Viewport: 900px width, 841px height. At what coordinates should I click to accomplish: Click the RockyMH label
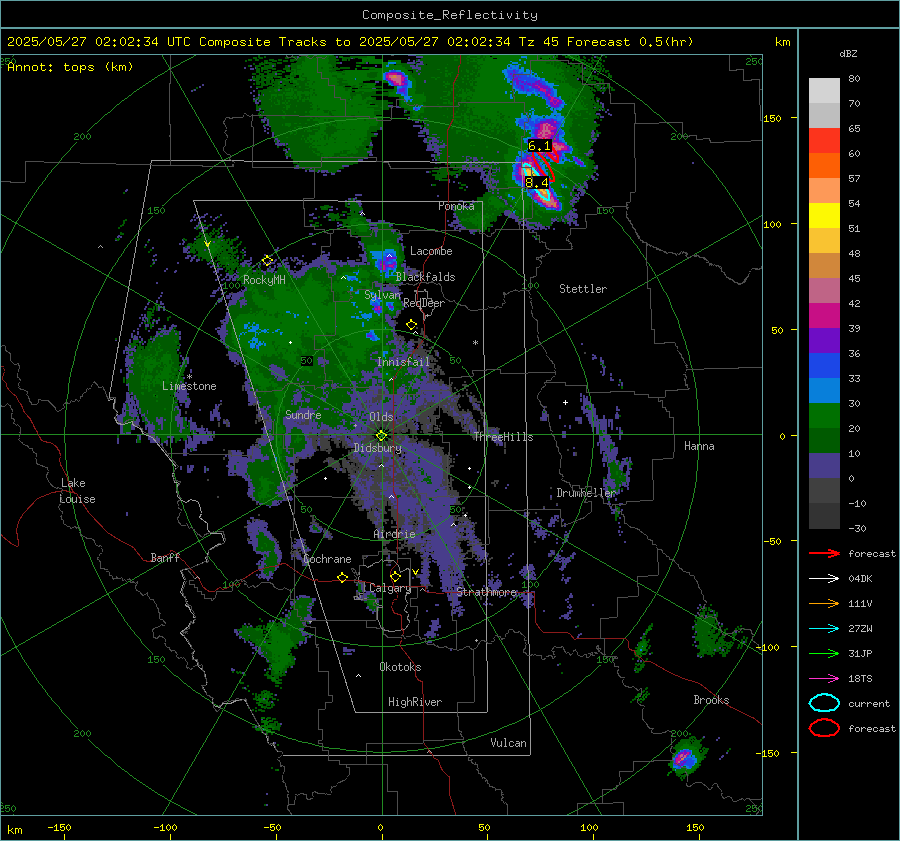coord(264,280)
